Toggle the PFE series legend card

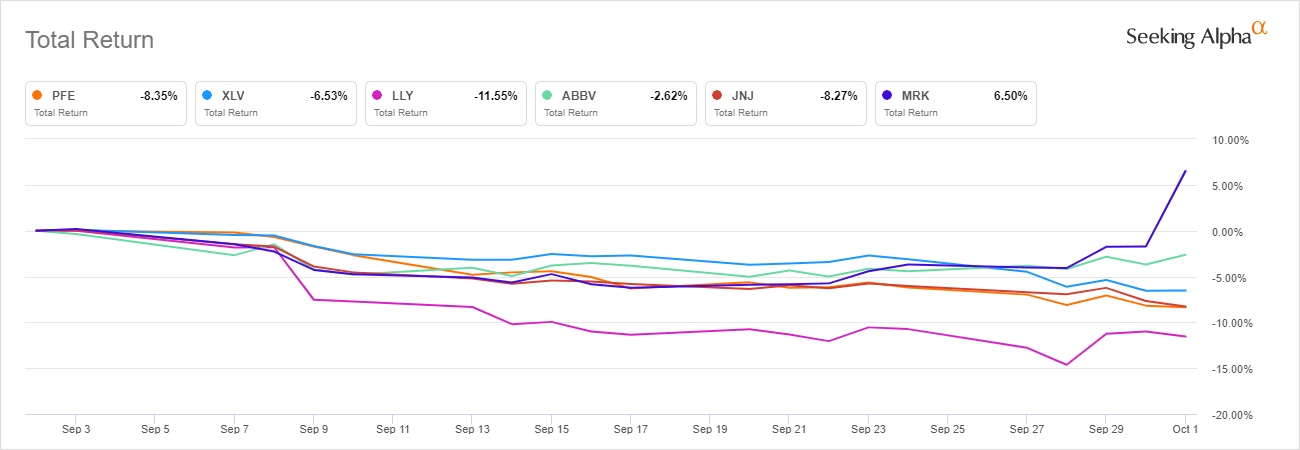coord(106,102)
